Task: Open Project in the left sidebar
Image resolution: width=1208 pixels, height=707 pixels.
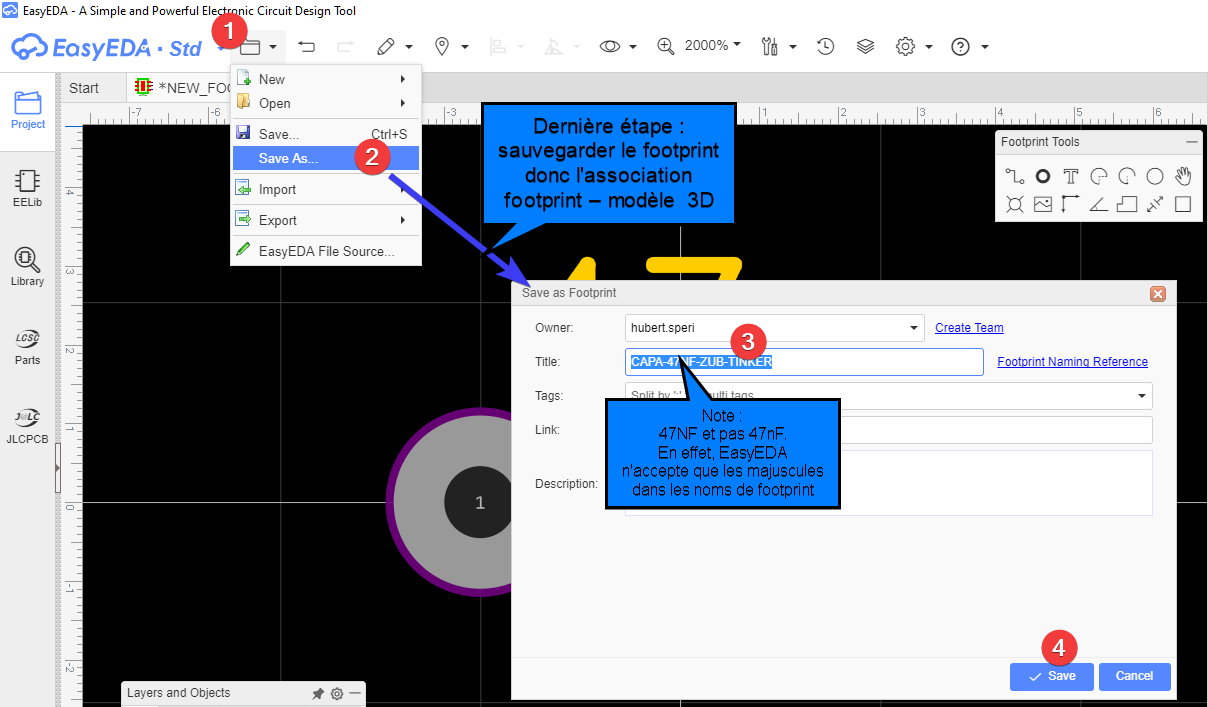Action: 28,110
